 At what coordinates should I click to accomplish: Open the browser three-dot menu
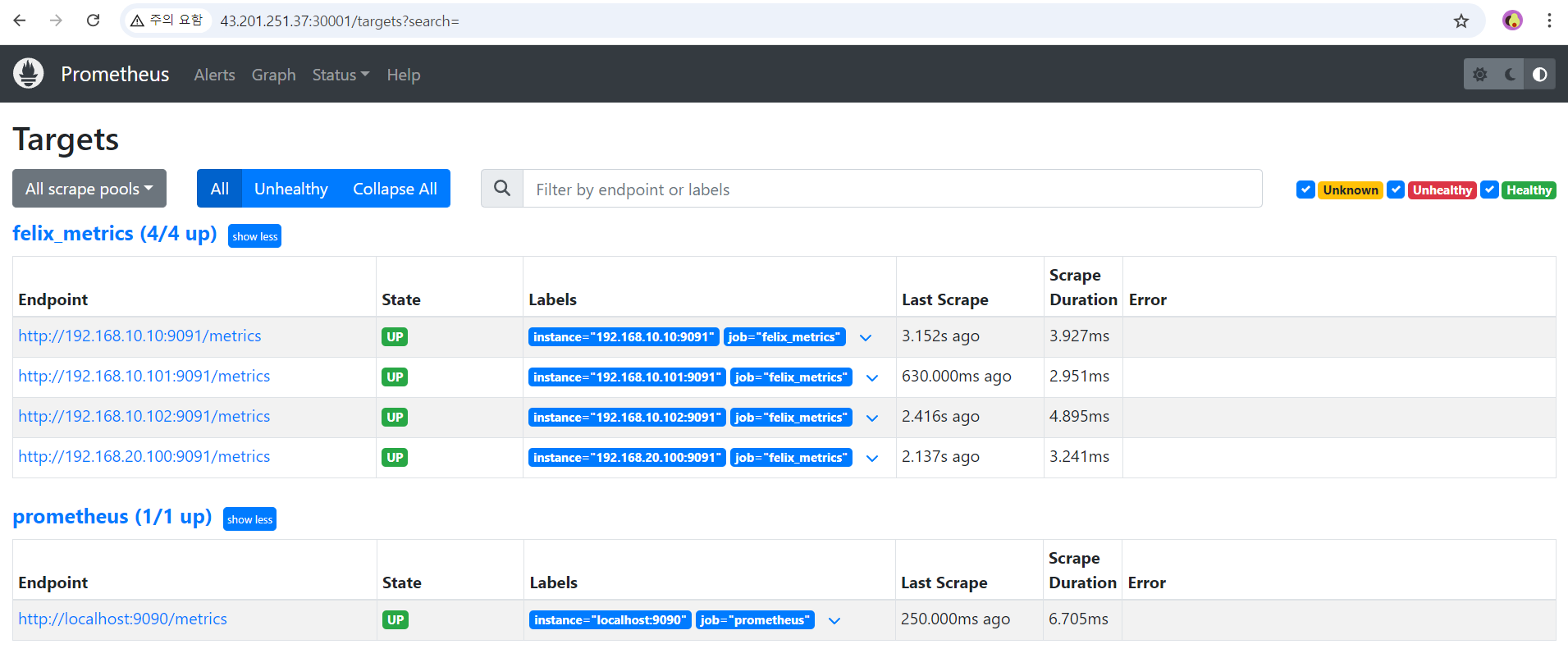pos(1549,21)
